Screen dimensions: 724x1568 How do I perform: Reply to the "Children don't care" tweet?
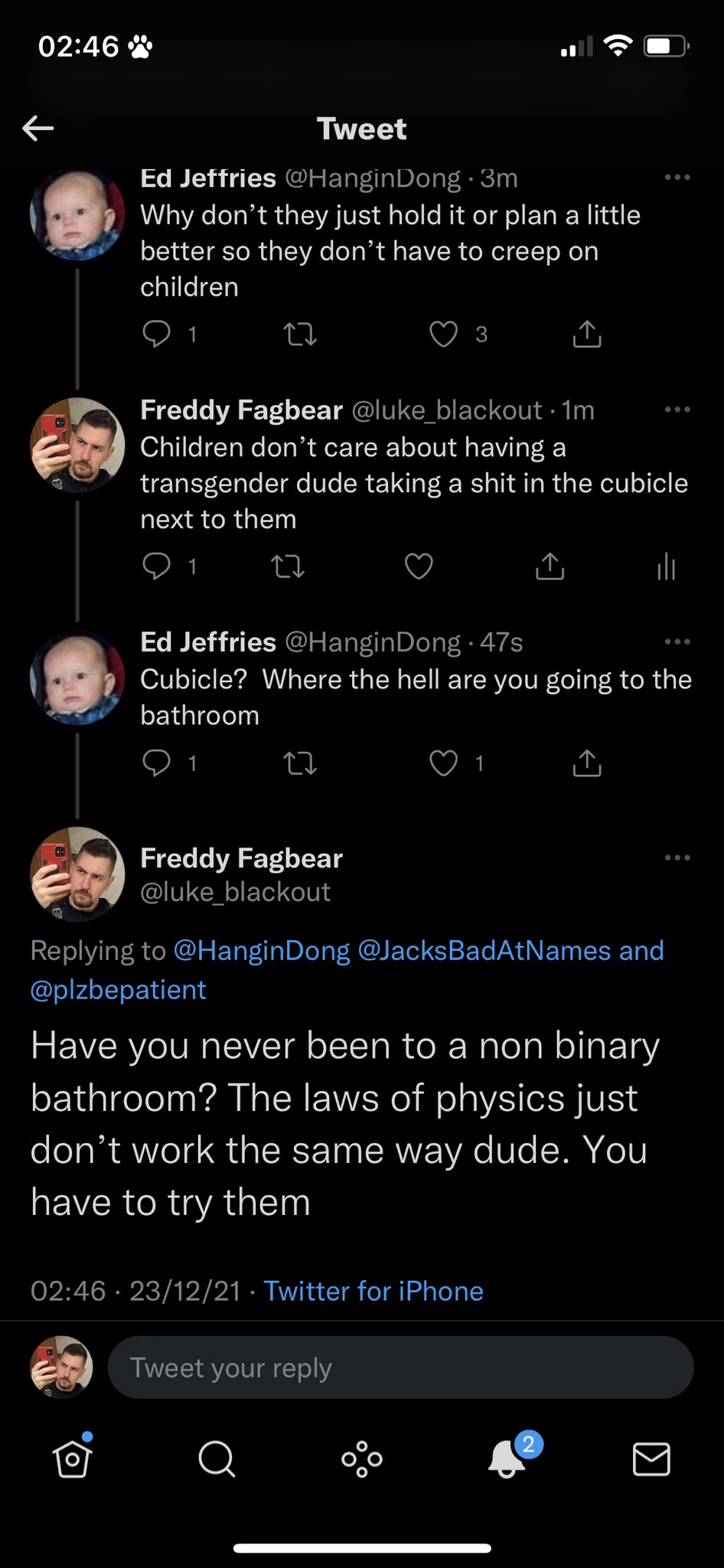click(x=157, y=567)
